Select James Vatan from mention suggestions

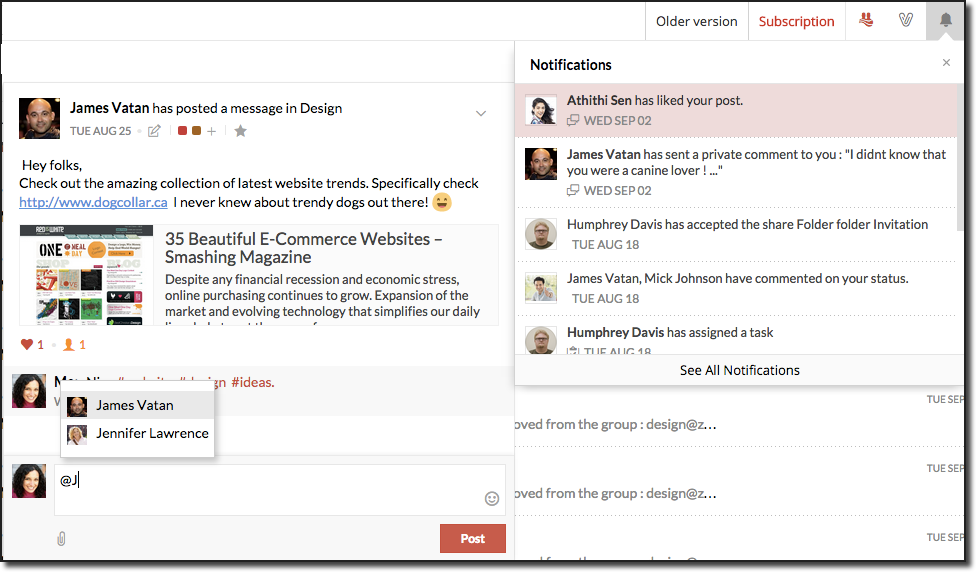coord(135,405)
